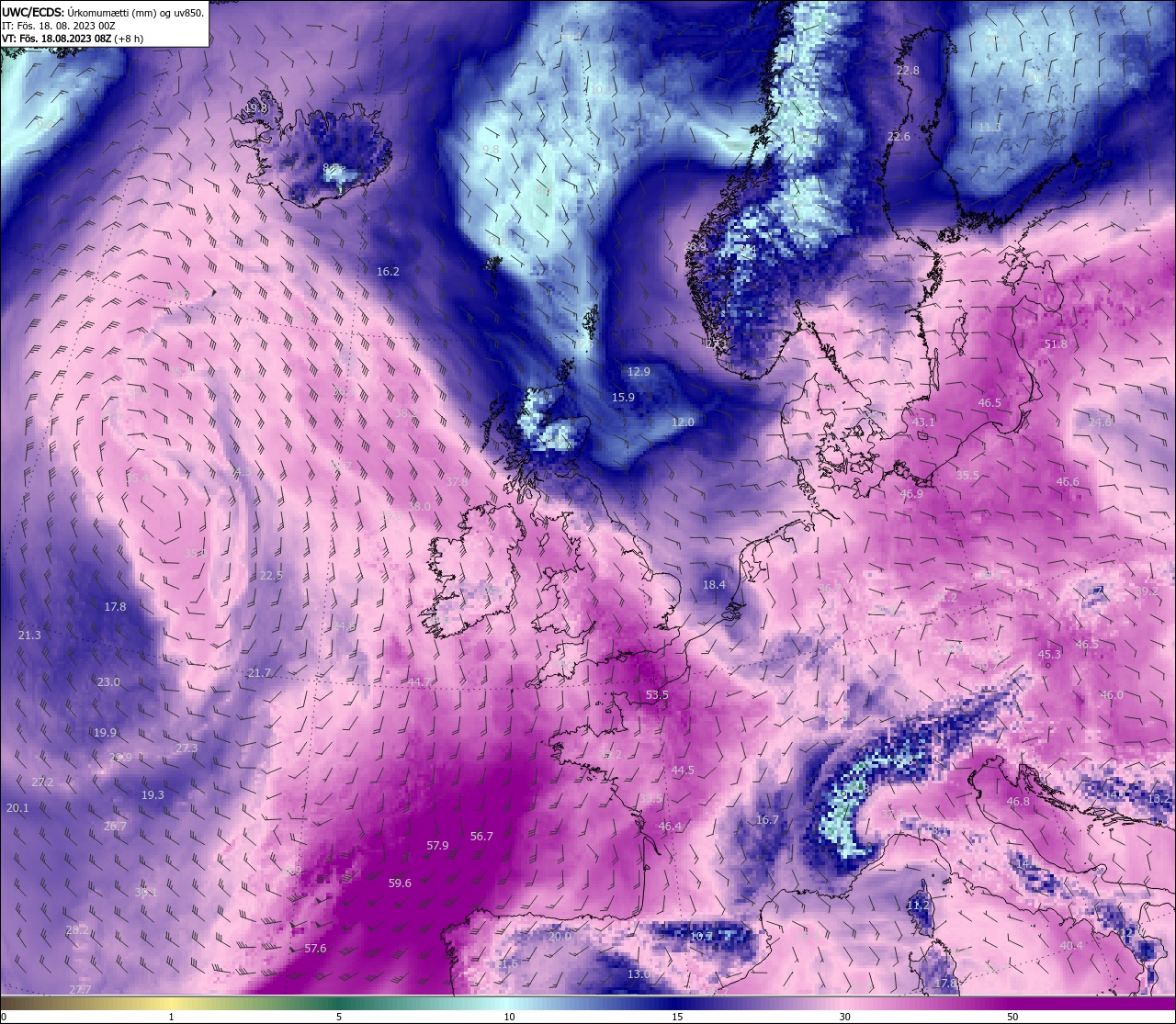Click the legend tick label 5

click(x=339, y=1017)
